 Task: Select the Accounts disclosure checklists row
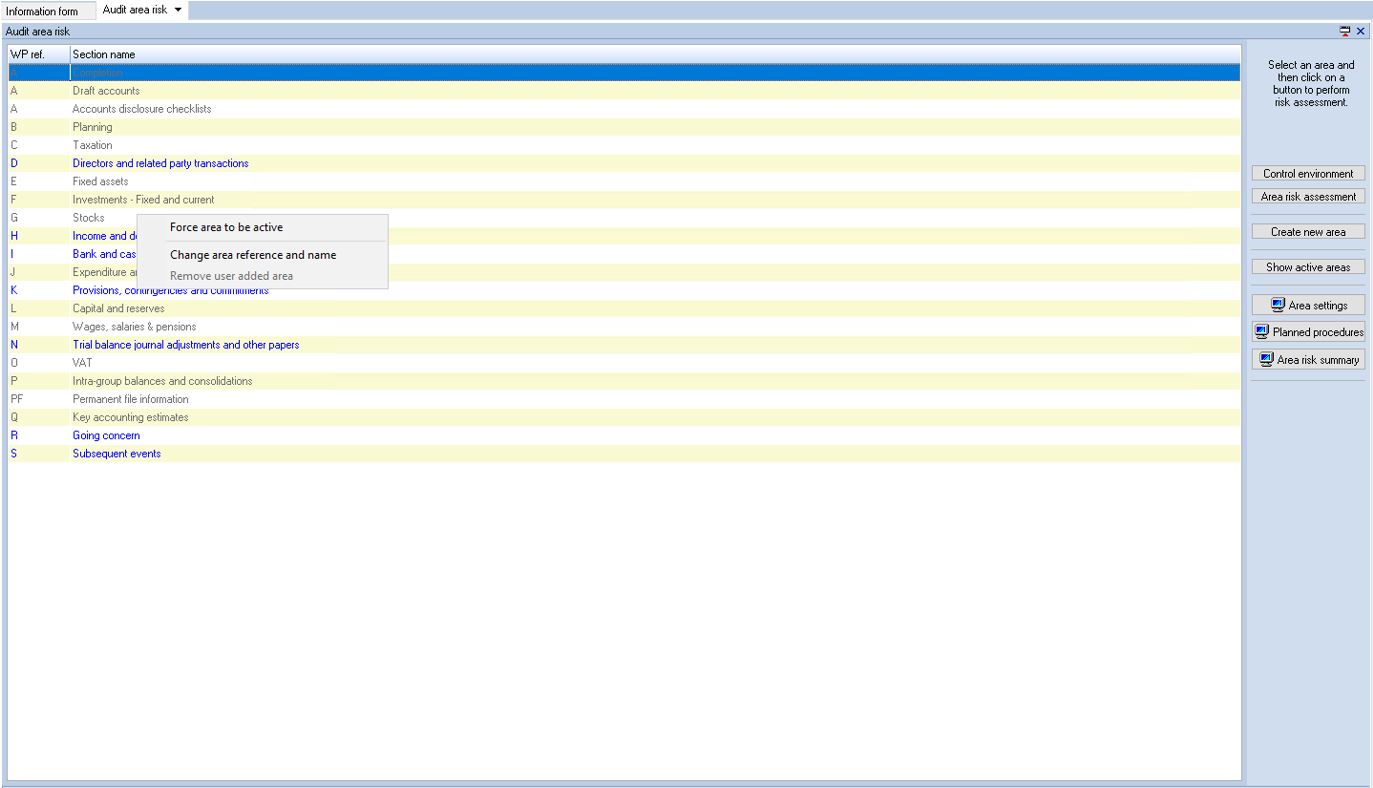[x=624, y=109]
